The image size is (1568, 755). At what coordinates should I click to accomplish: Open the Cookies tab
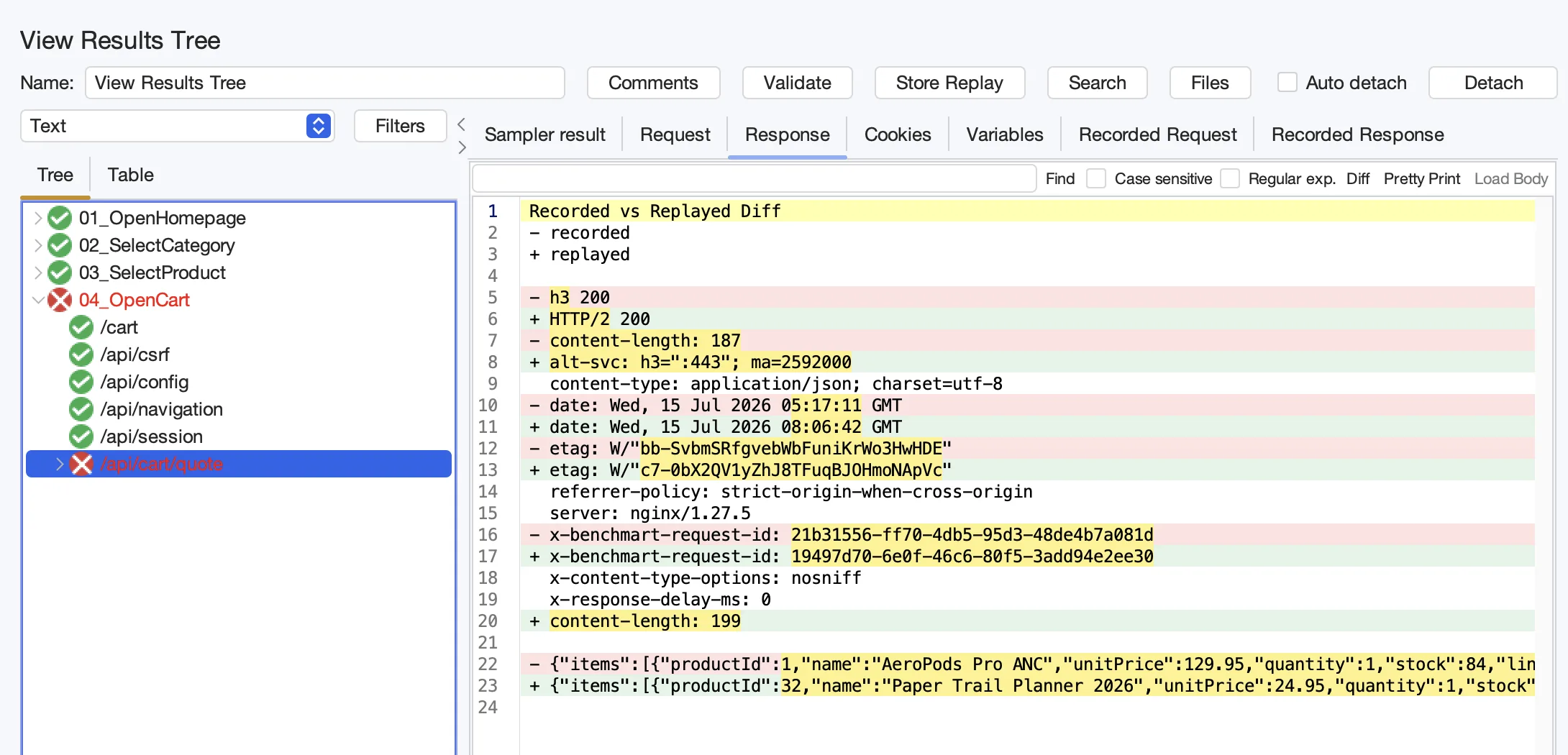[897, 134]
